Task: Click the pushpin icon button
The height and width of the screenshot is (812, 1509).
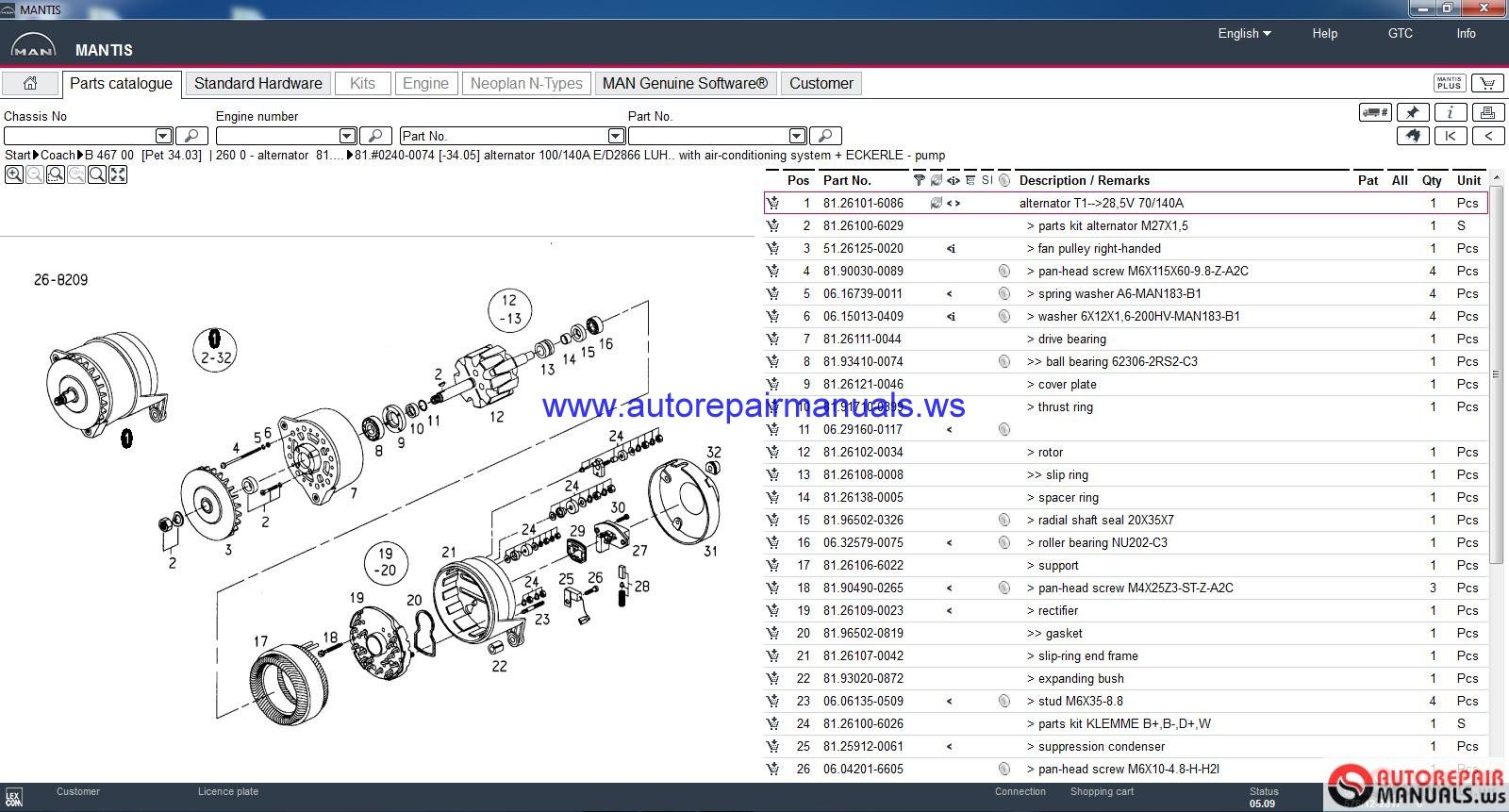Action: pos(1412,112)
